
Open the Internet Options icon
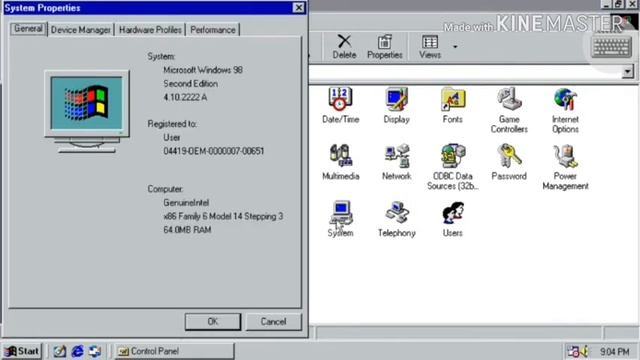pyautogui.click(x=565, y=110)
